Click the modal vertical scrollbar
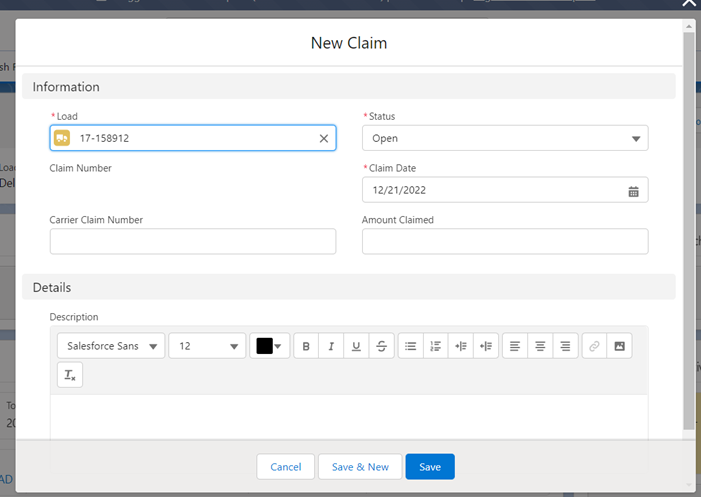Image resolution: width=701 pixels, height=497 pixels. click(689, 230)
